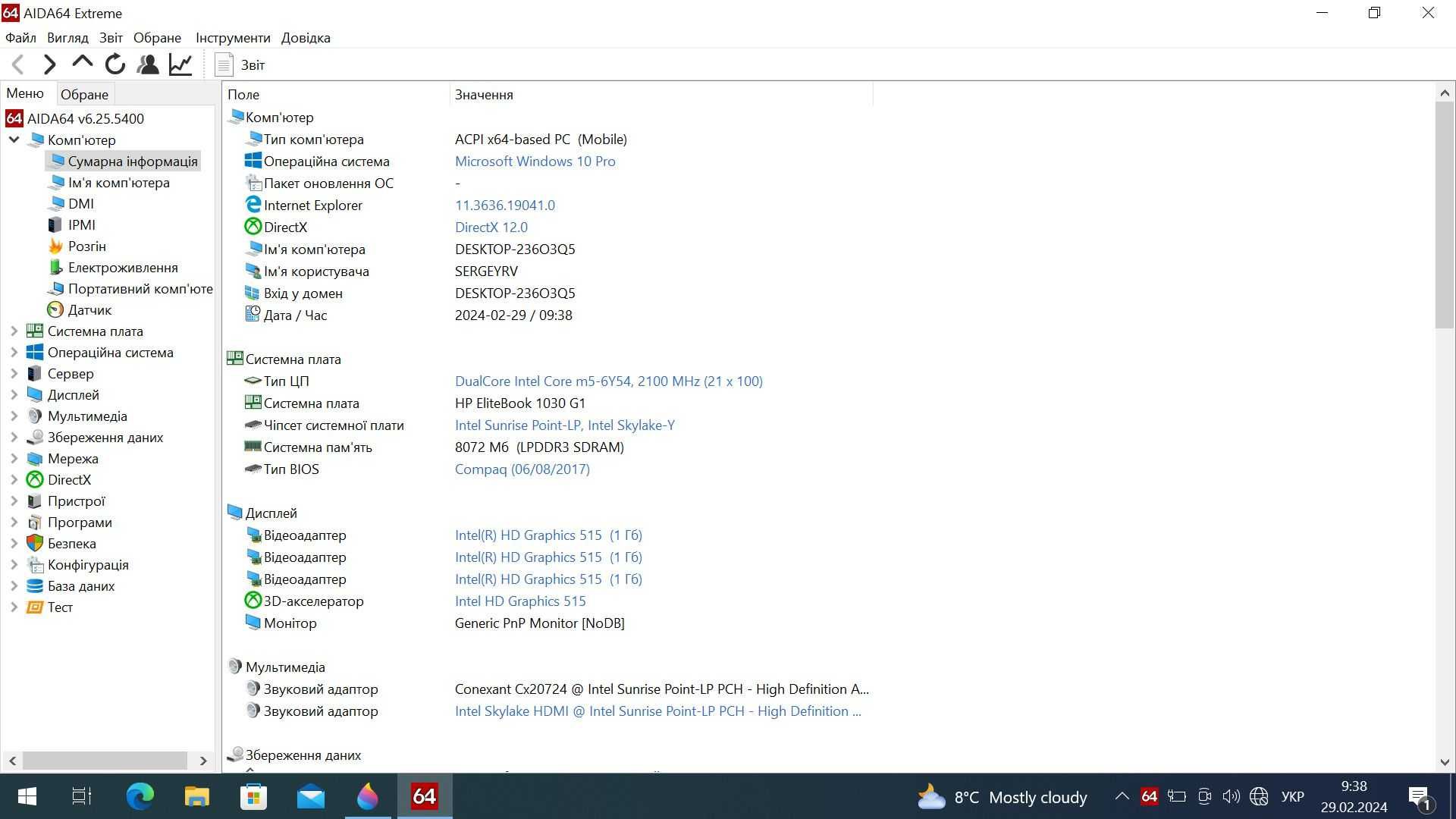The image size is (1456, 819).
Task: Select Сумарна інформація in the tree
Action: (x=123, y=161)
